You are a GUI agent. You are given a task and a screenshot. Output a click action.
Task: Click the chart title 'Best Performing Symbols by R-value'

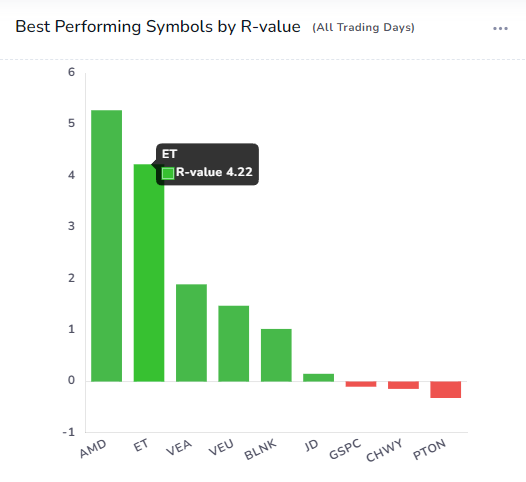coord(158,27)
